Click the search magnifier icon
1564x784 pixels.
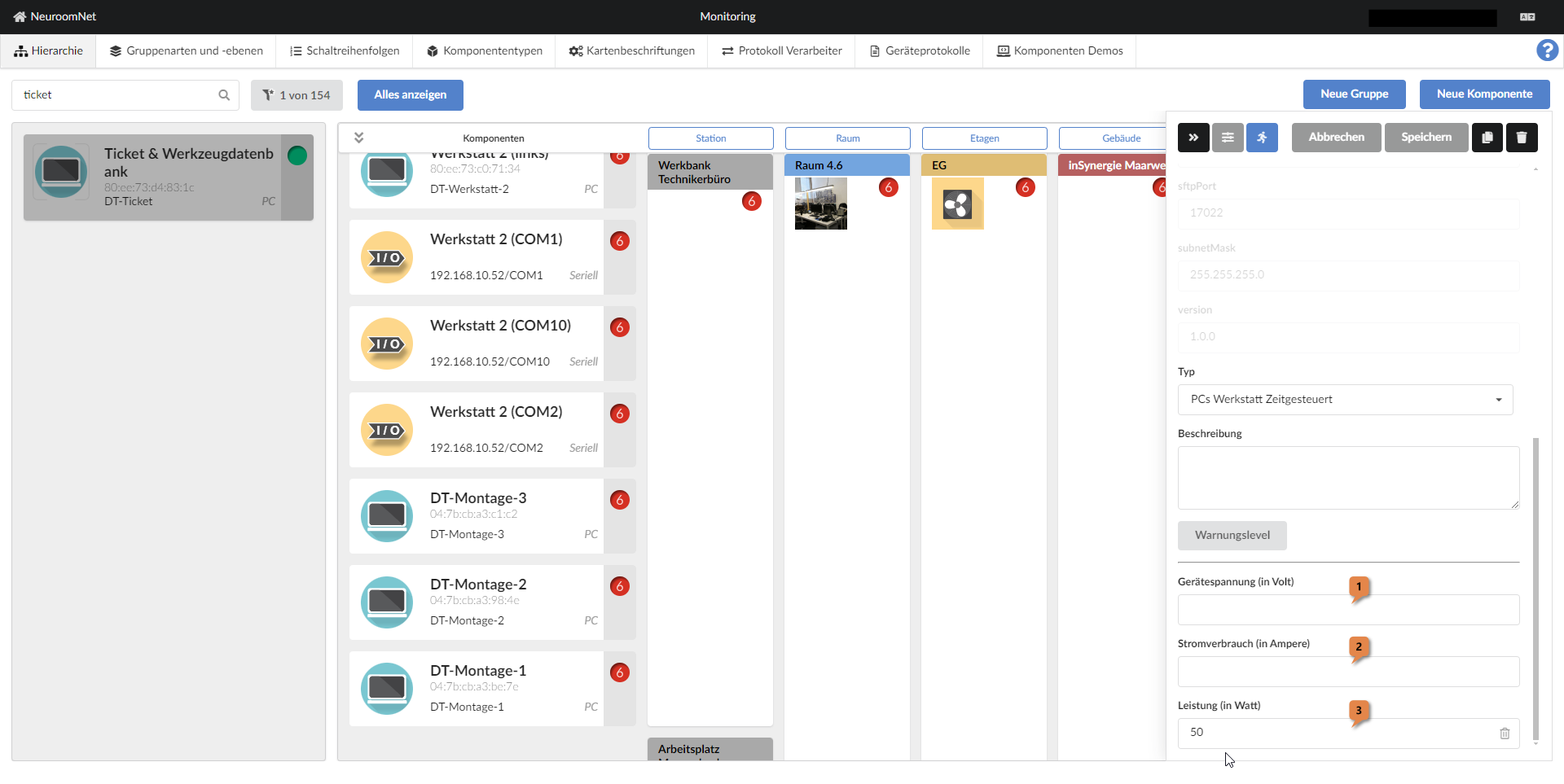(224, 95)
